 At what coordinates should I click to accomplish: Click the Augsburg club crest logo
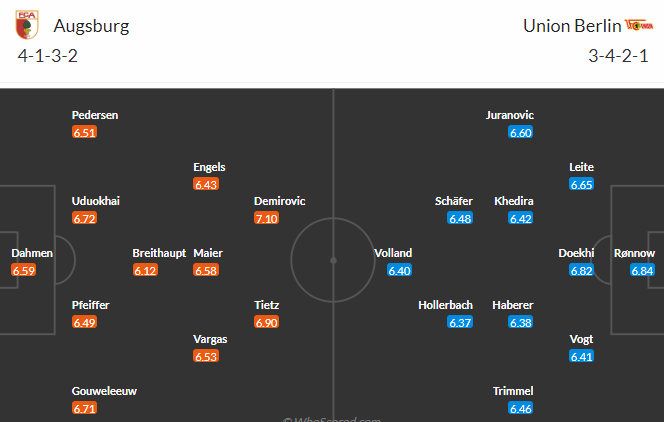pos(27,25)
